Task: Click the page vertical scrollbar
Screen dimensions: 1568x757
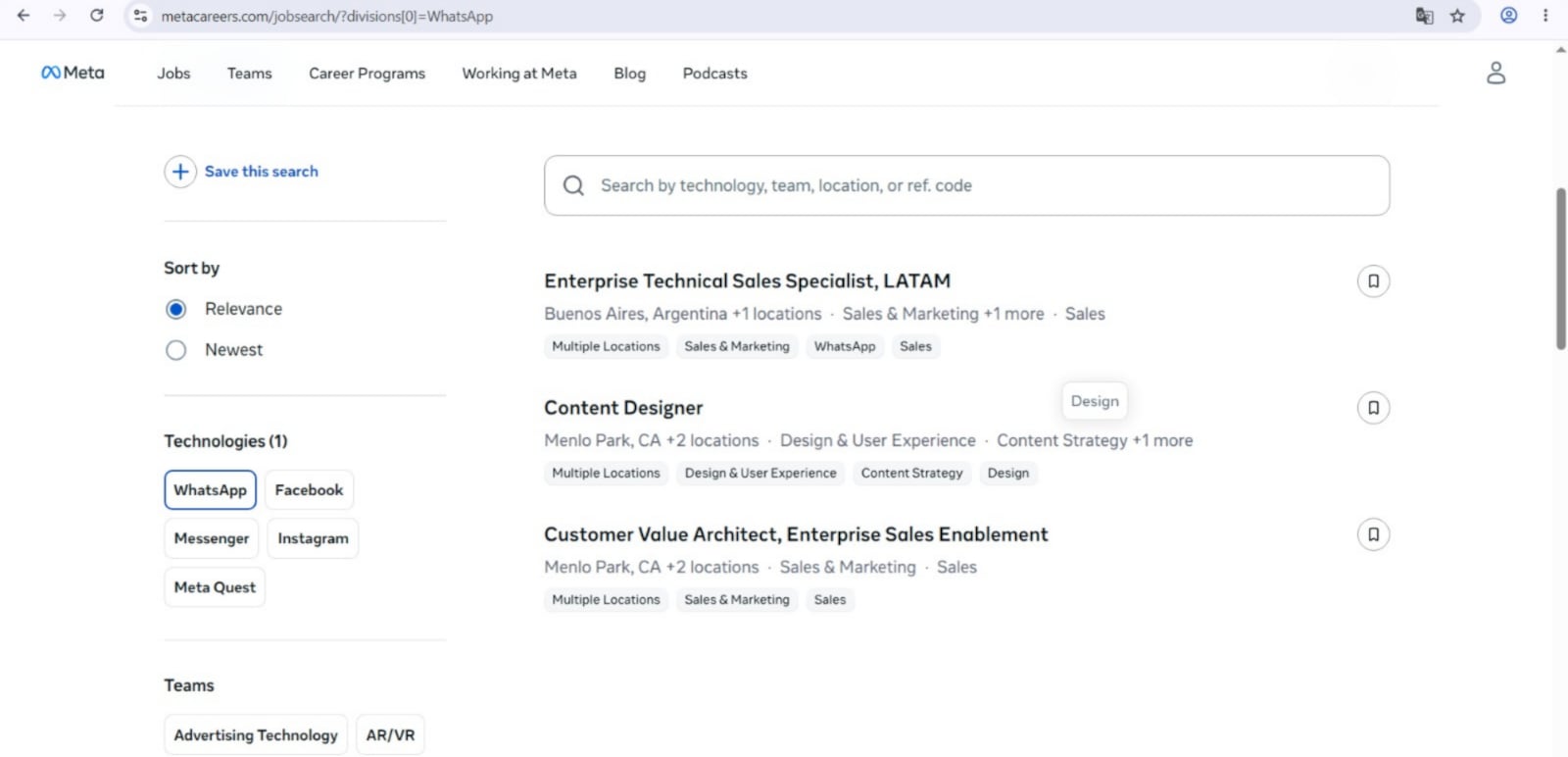Action: click(x=1561, y=269)
